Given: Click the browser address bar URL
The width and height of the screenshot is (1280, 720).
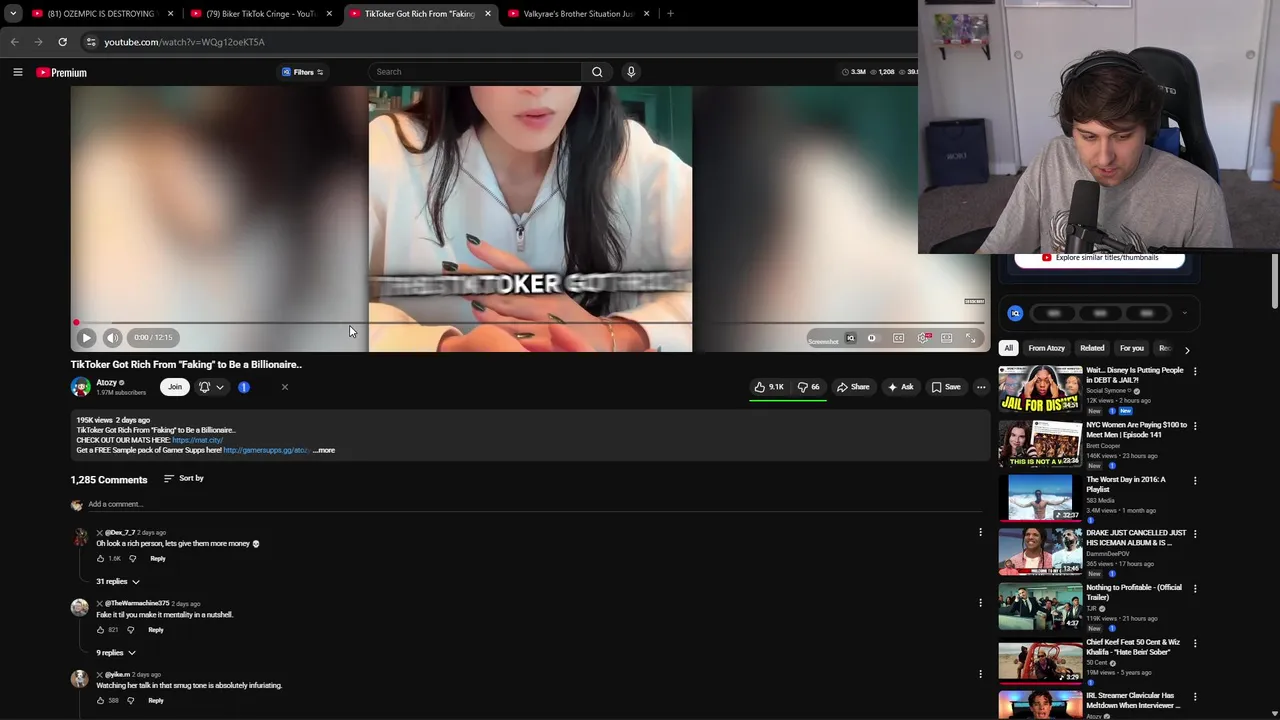Looking at the screenshot, I should [184, 42].
